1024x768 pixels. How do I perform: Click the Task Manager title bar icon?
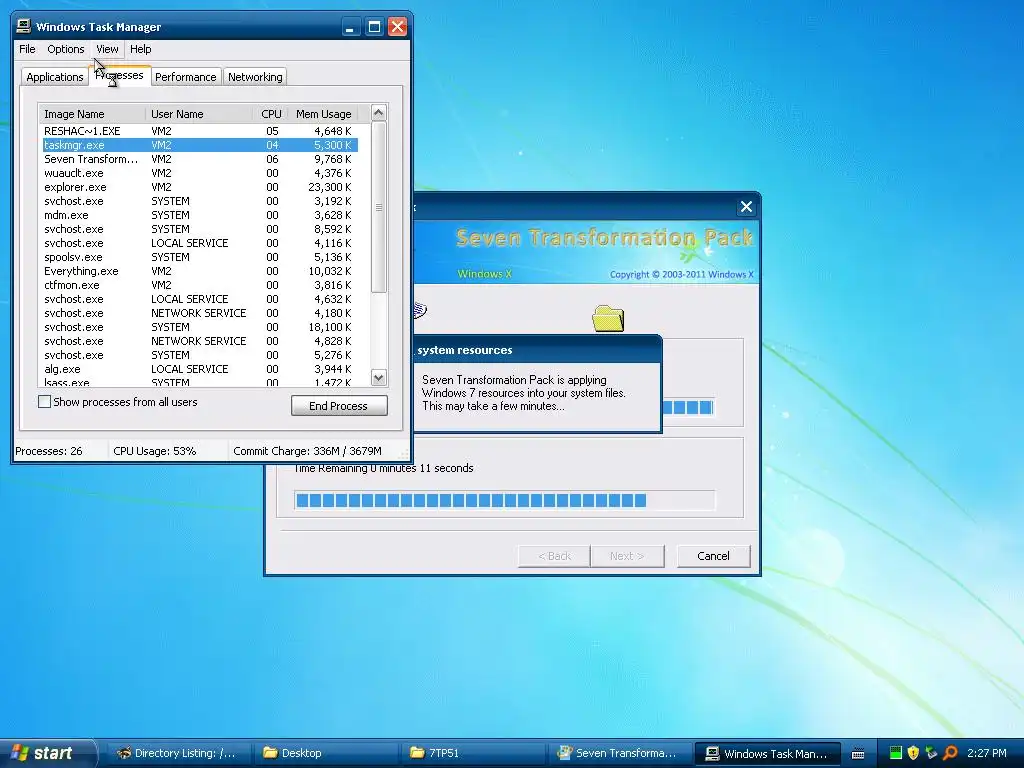[24, 26]
